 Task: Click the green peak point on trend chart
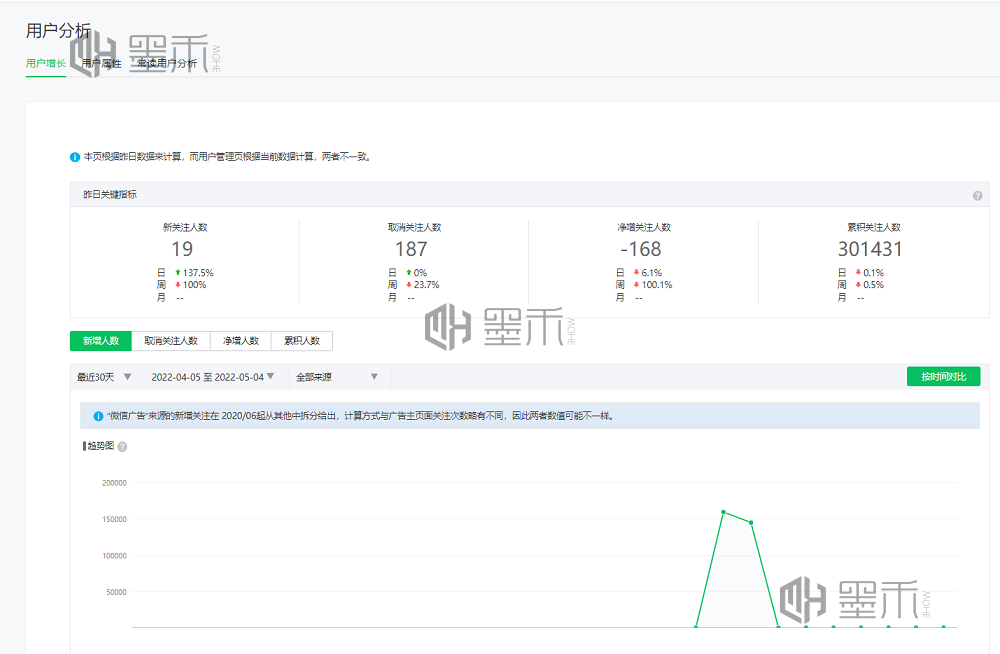(x=723, y=512)
